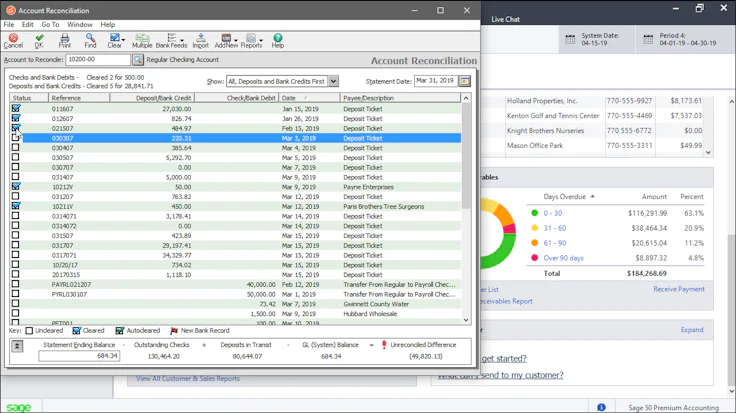The image size is (736, 413).
Task: Open the Help menu
Action: tap(107, 24)
